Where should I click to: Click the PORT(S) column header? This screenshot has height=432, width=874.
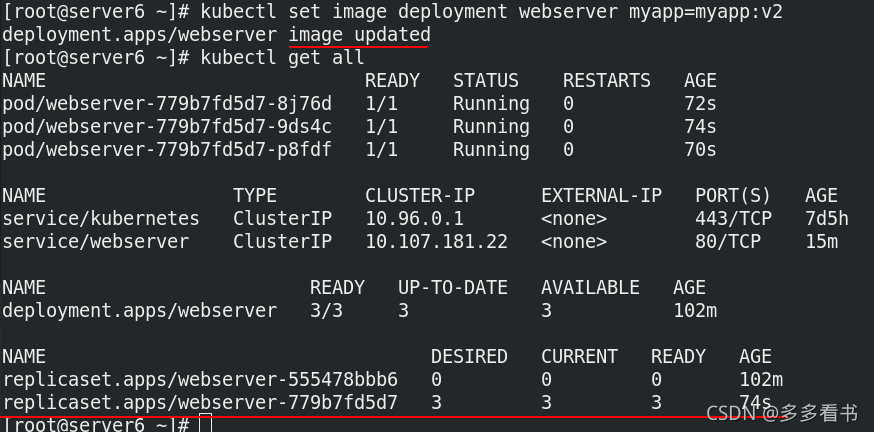click(733, 196)
